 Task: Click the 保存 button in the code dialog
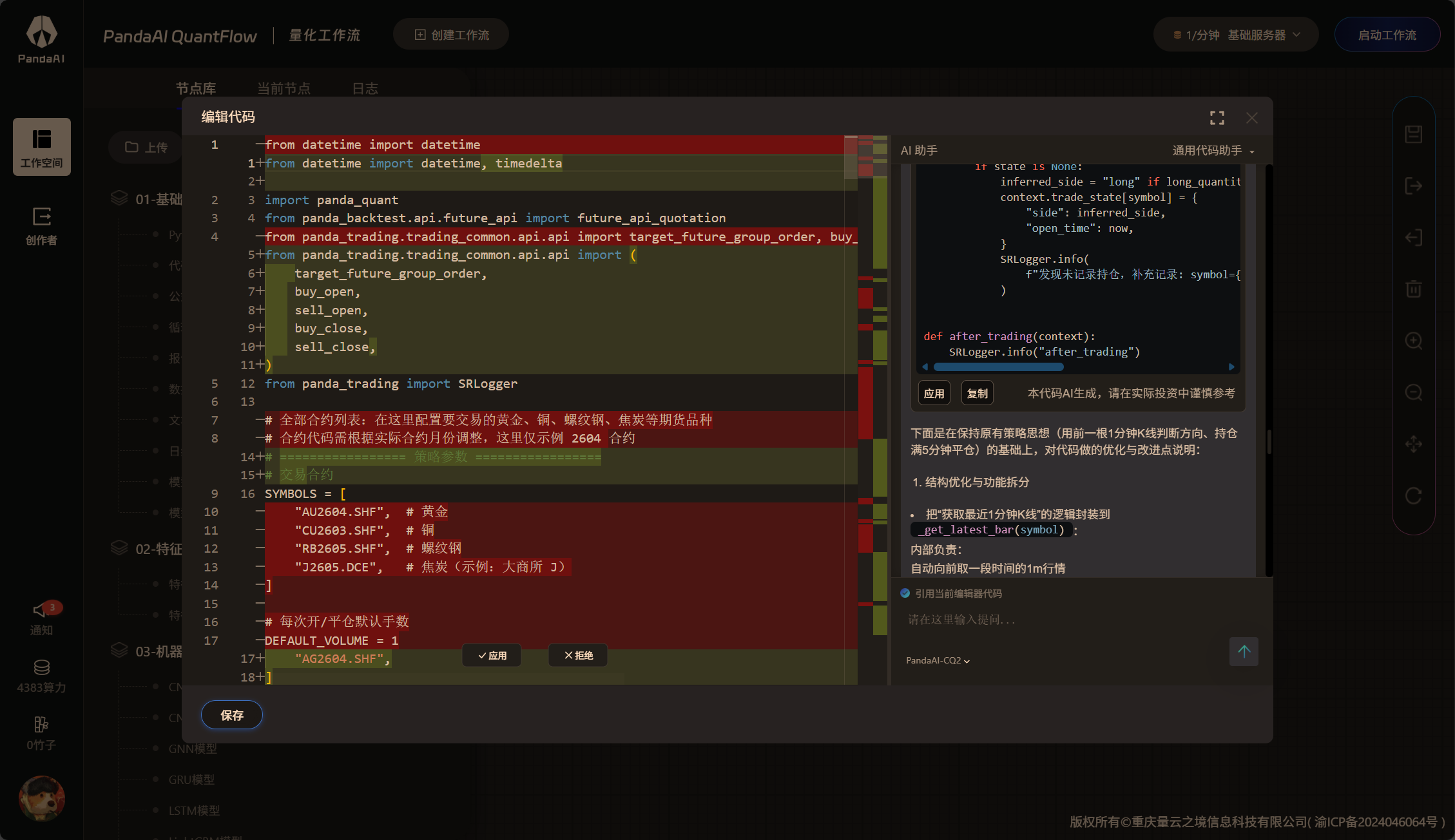click(x=232, y=715)
